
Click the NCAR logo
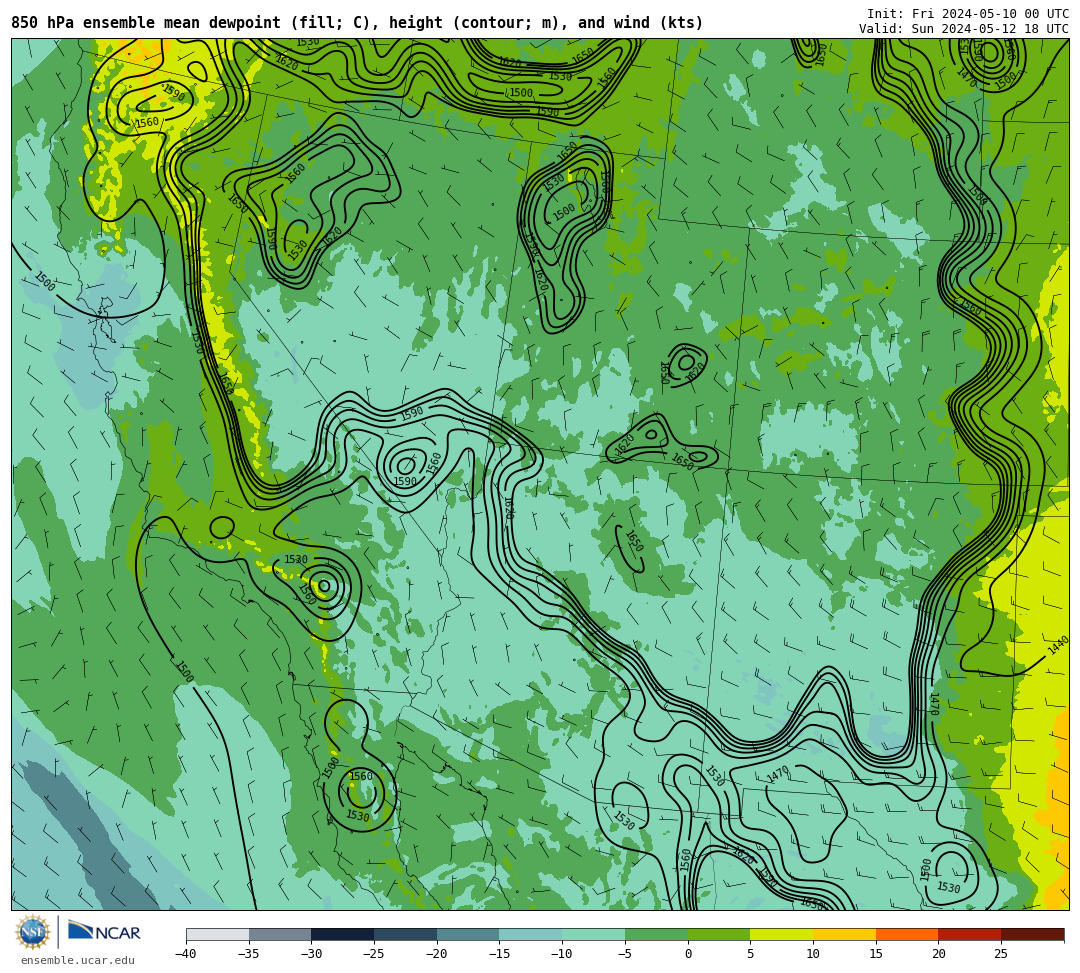[104, 932]
